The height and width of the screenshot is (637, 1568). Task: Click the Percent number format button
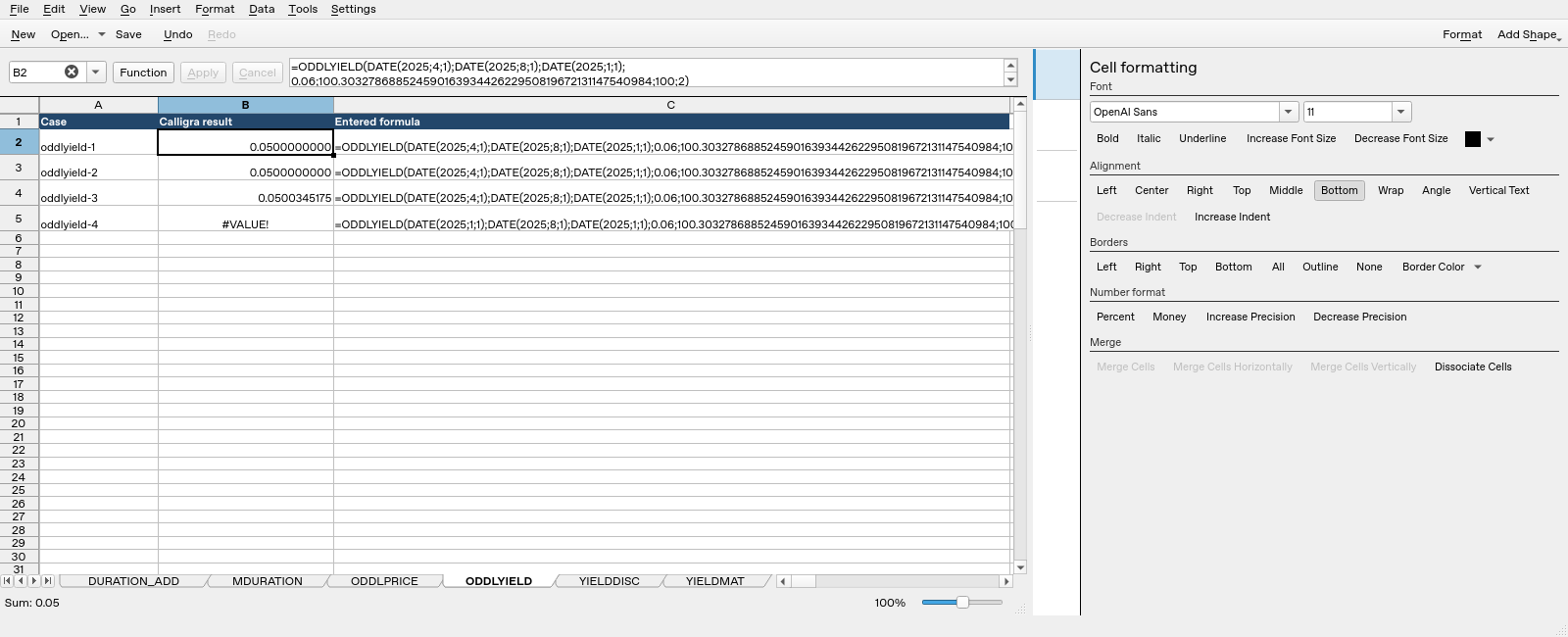click(x=1115, y=317)
